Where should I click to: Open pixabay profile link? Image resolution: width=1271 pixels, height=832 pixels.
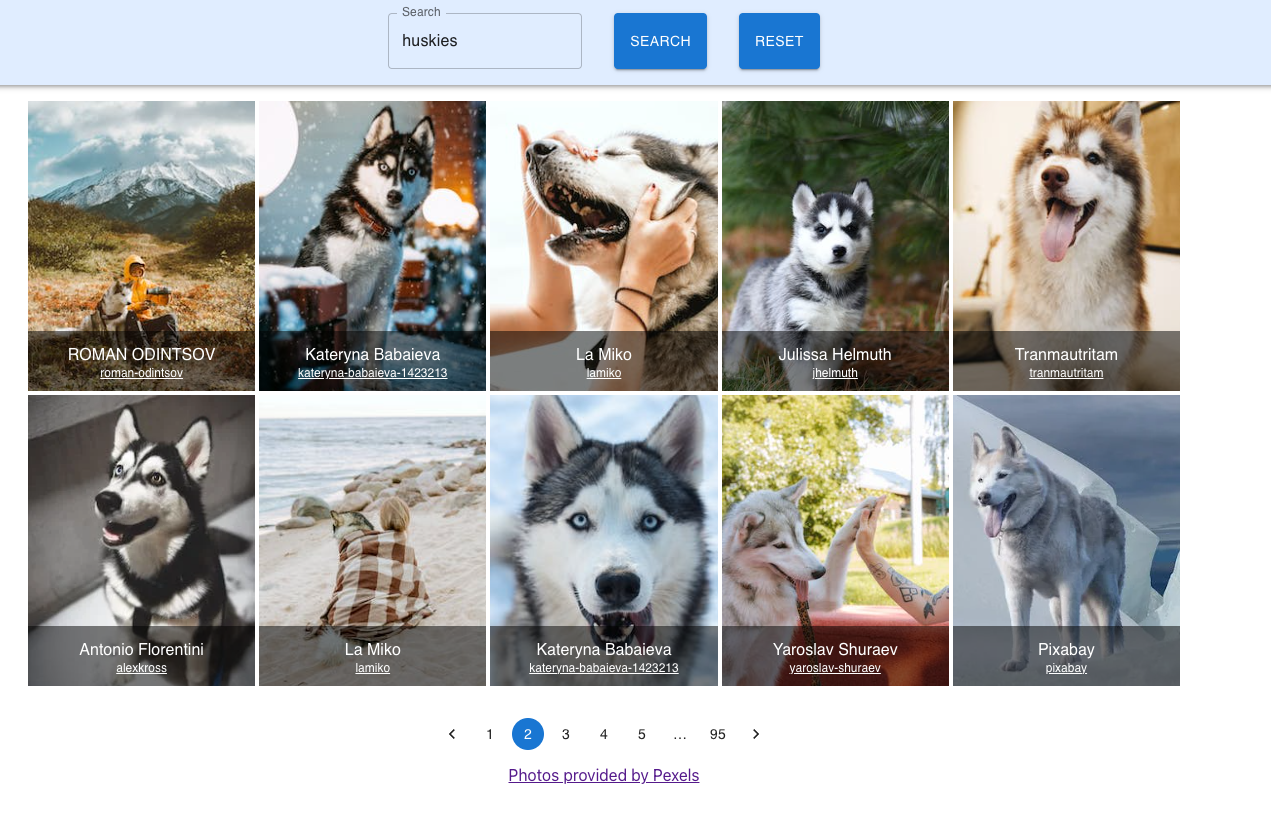click(1066, 668)
